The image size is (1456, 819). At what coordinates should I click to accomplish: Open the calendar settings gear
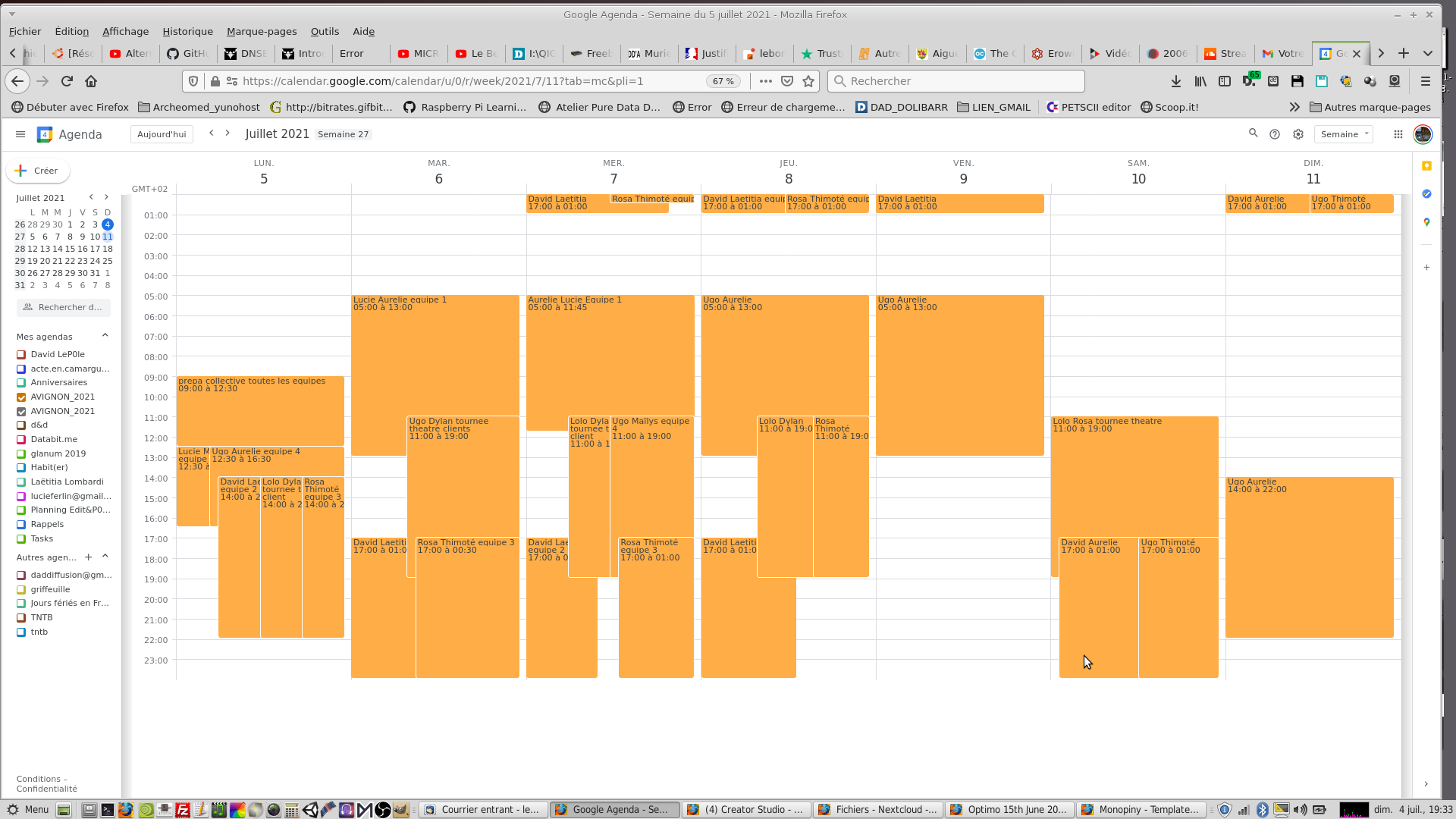(1298, 134)
